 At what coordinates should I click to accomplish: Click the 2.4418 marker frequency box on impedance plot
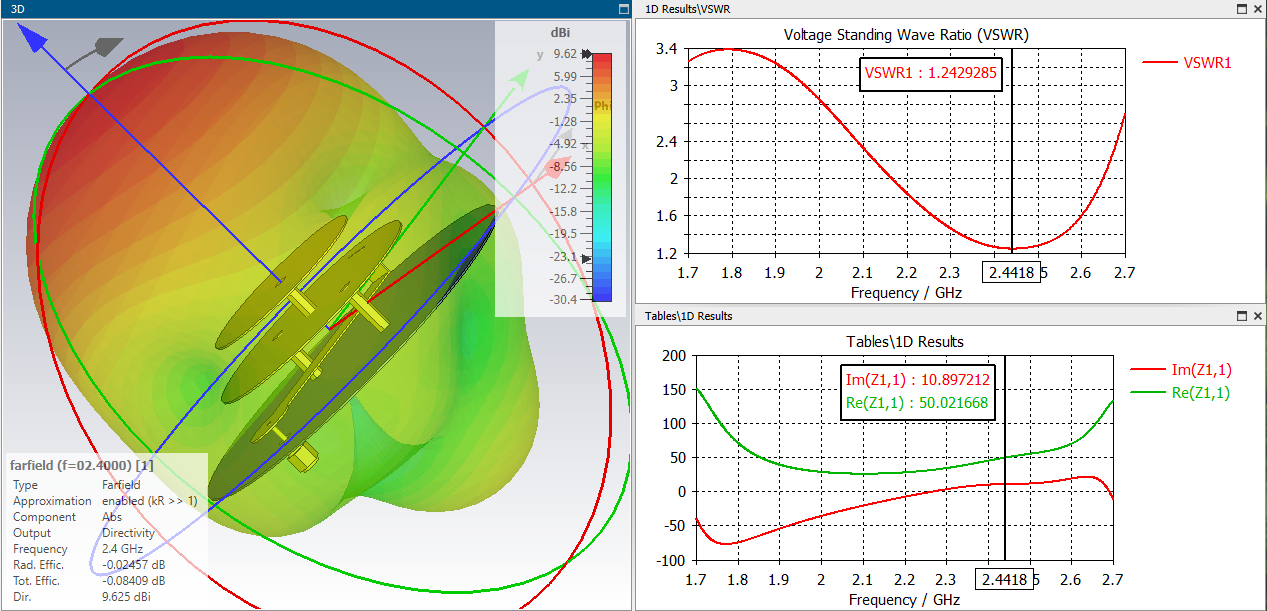click(1004, 580)
